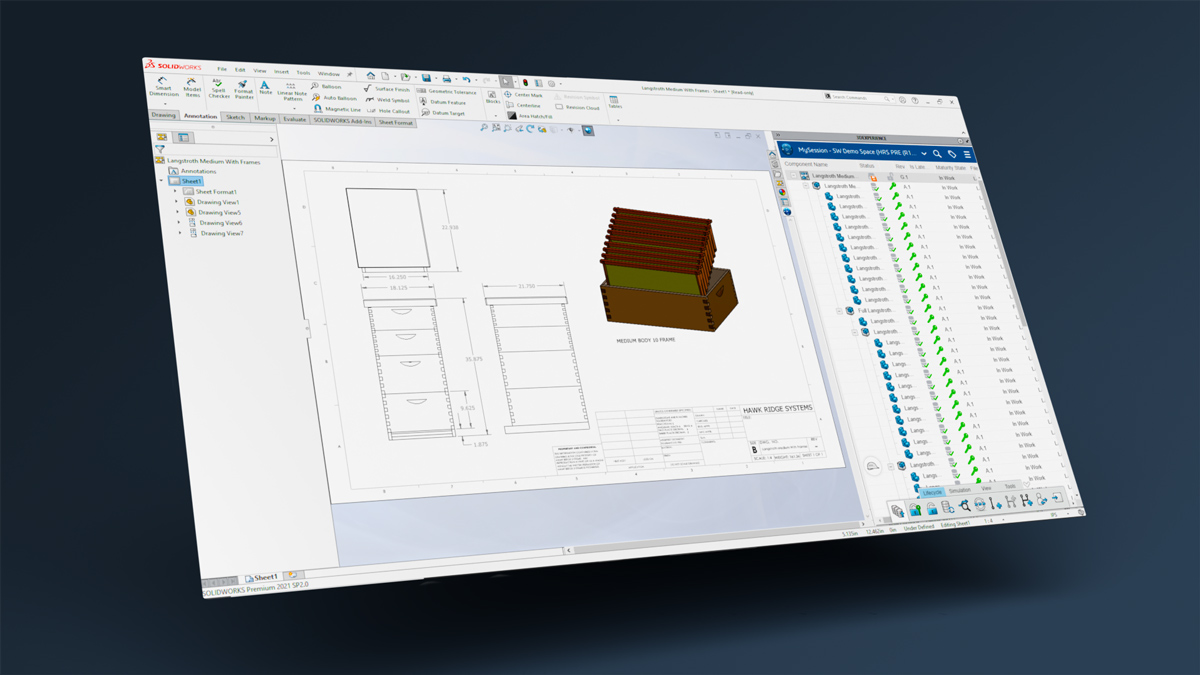The height and width of the screenshot is (675, 1200).
Task: Insert a Revision Cloud
Action: tap(577, 107)
